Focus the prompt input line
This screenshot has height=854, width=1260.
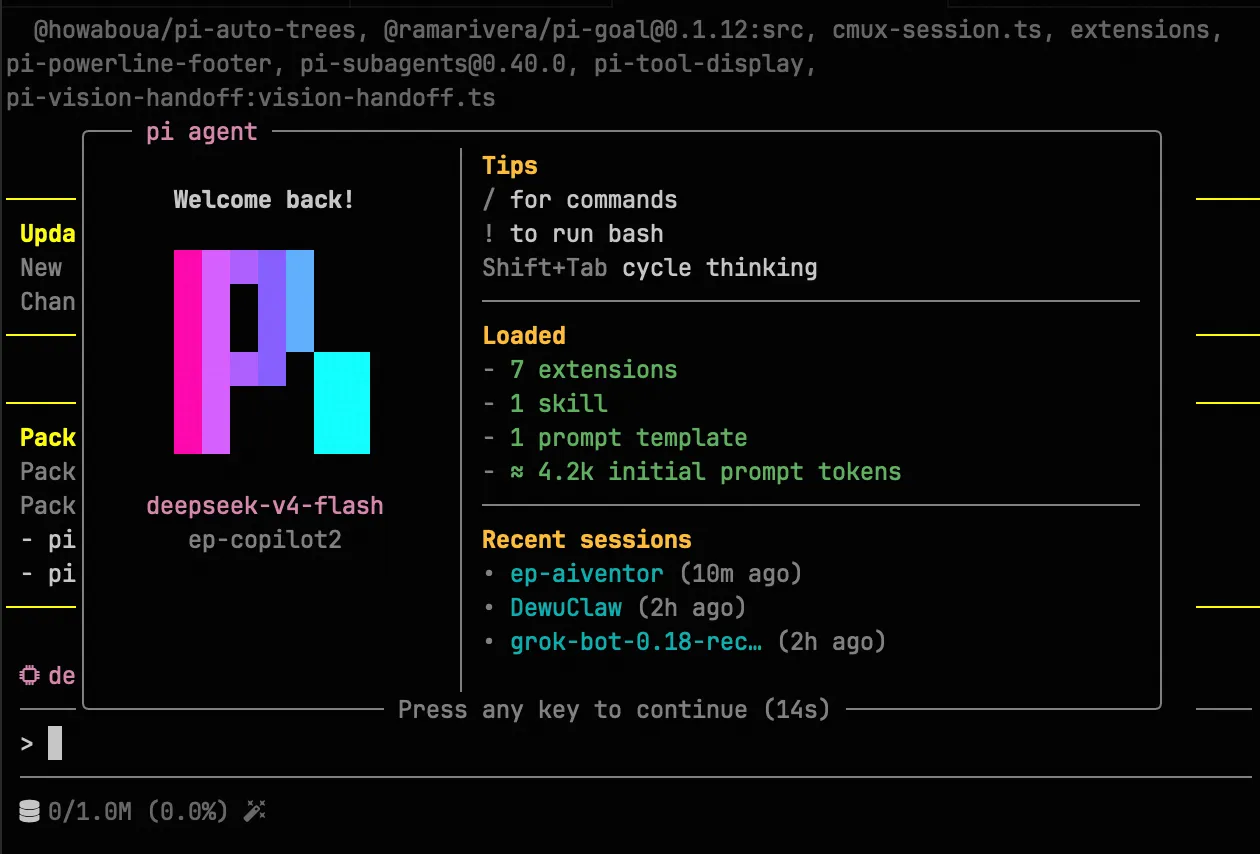click(636, 744)
